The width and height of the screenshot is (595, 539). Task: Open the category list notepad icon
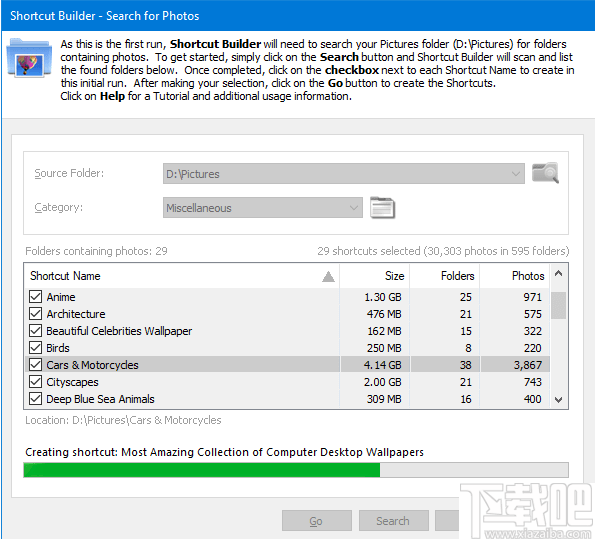(382, 208)
